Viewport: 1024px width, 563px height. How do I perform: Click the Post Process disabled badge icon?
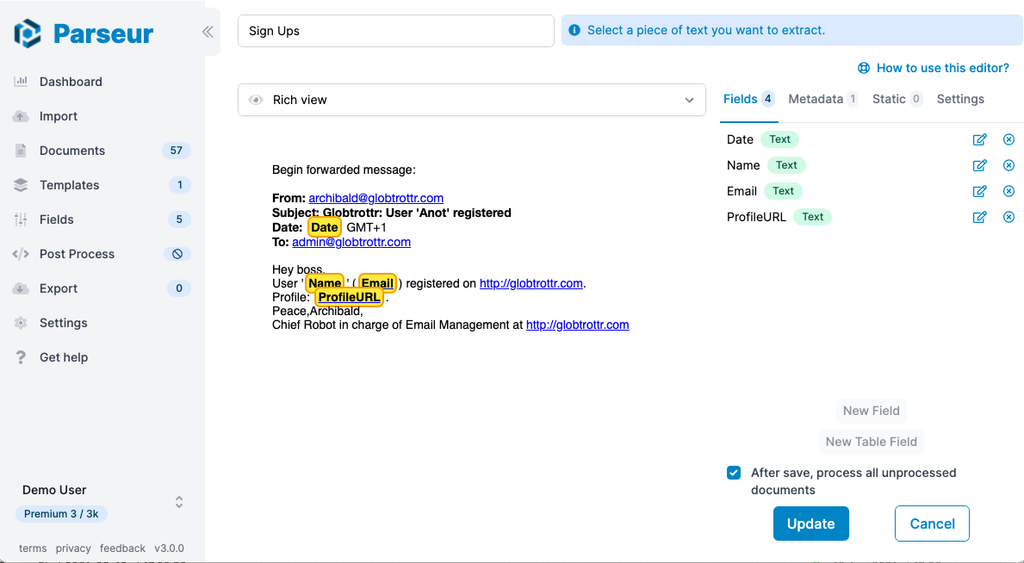(177, 254)
